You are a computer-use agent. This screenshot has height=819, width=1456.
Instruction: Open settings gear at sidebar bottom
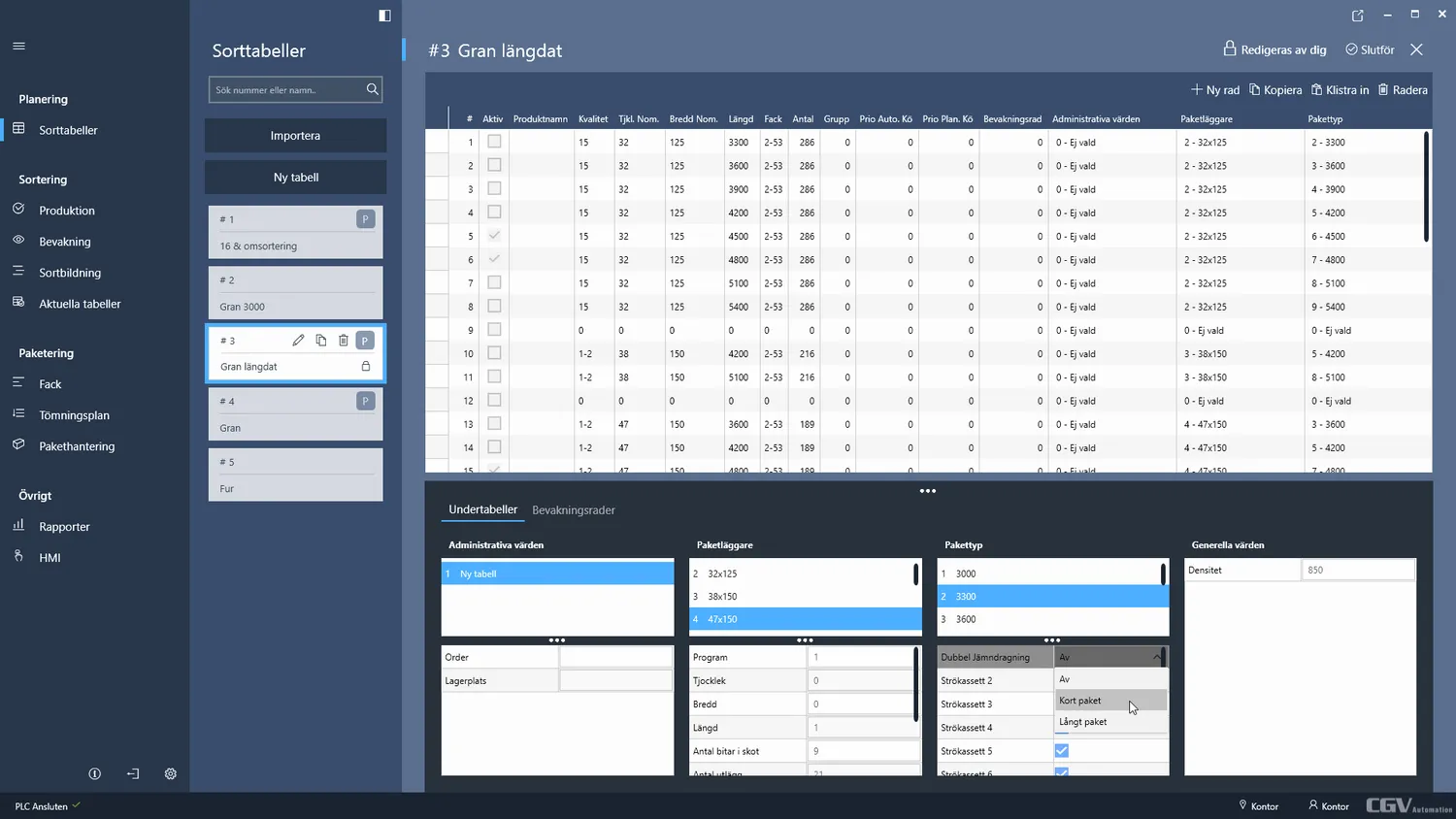pyautogui.click(x=171, y=774)
